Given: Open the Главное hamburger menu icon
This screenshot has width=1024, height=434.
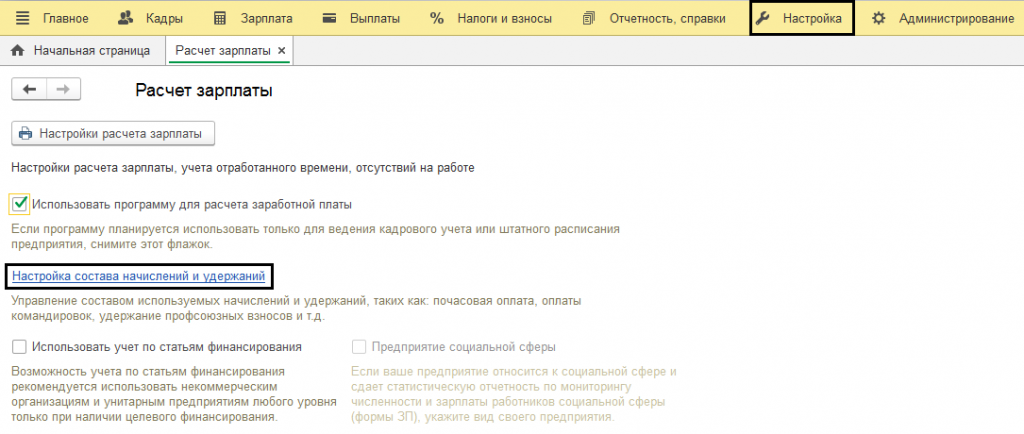Looking at the screenshot, I should pos(22,18).
